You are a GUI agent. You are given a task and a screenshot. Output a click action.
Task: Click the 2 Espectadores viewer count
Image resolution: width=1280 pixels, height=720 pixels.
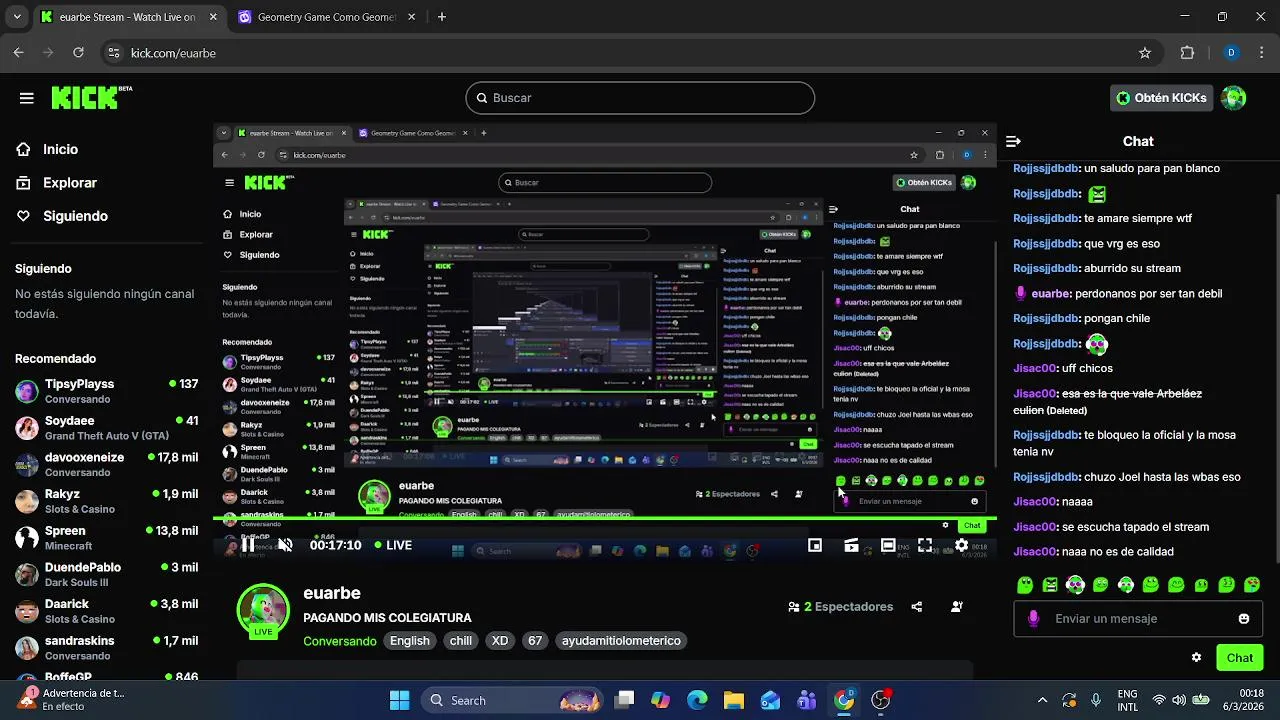(840, 607)
